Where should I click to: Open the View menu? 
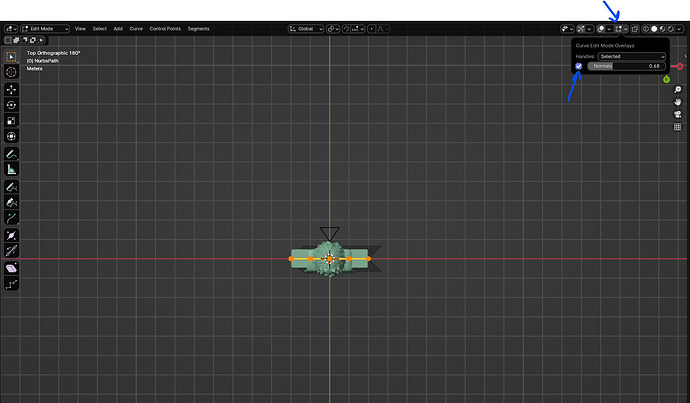tap(80, 29)
